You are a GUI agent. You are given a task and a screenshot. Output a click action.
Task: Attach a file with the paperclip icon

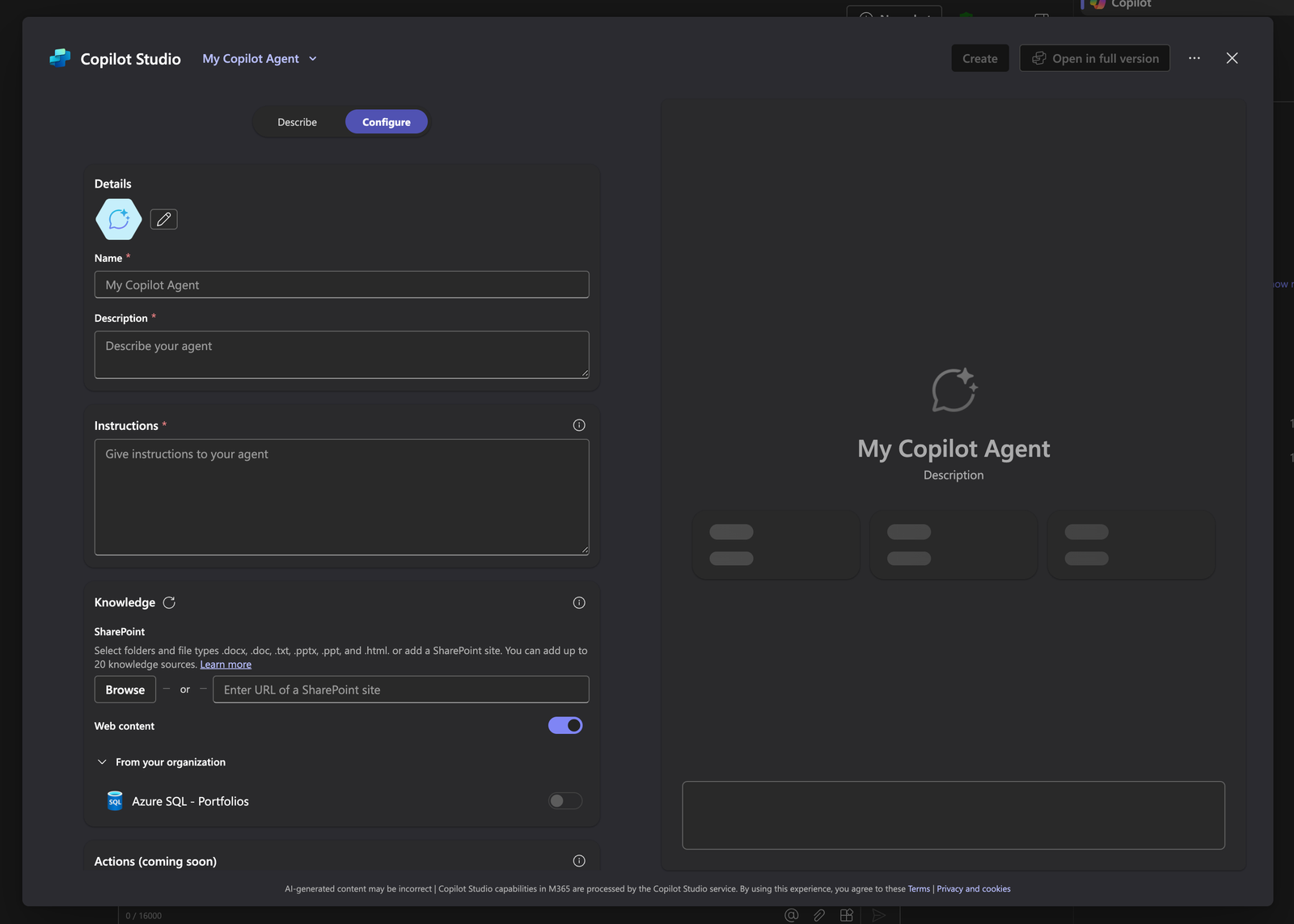[818, 914]
